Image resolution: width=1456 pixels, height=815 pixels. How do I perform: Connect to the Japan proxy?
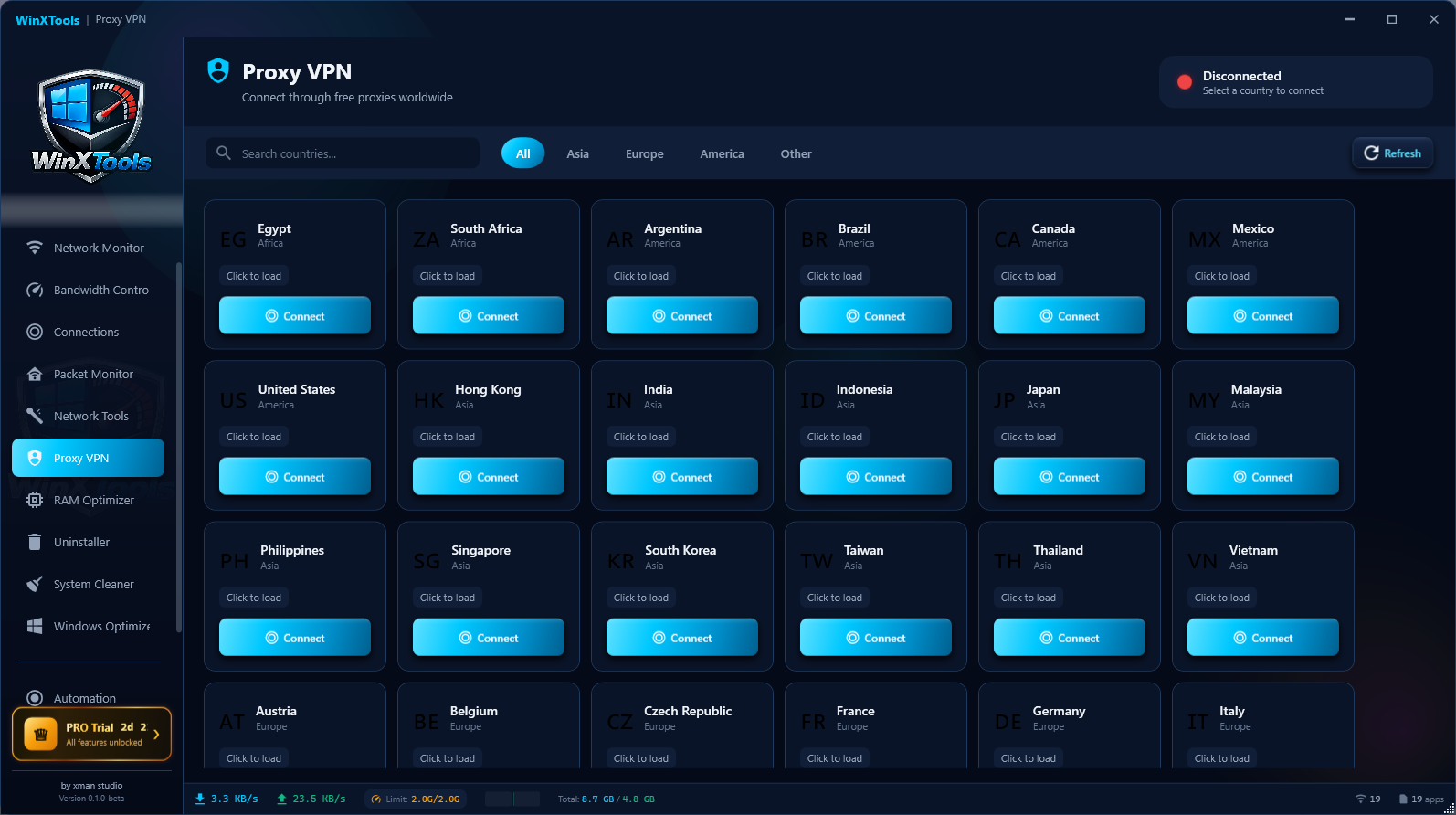(1070, 477)
